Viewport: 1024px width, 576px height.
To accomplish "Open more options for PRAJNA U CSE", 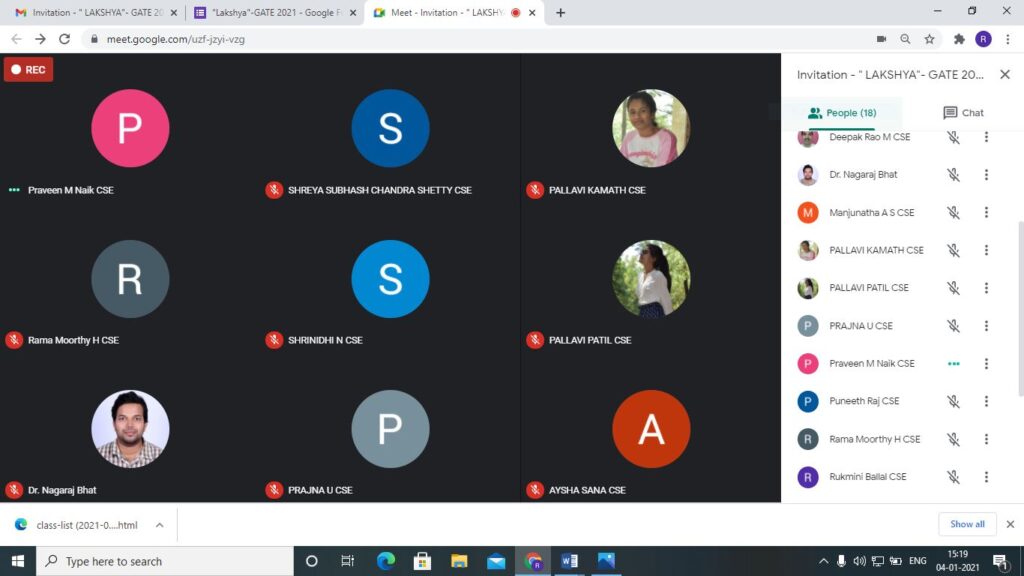I will (x=986, y=326).
